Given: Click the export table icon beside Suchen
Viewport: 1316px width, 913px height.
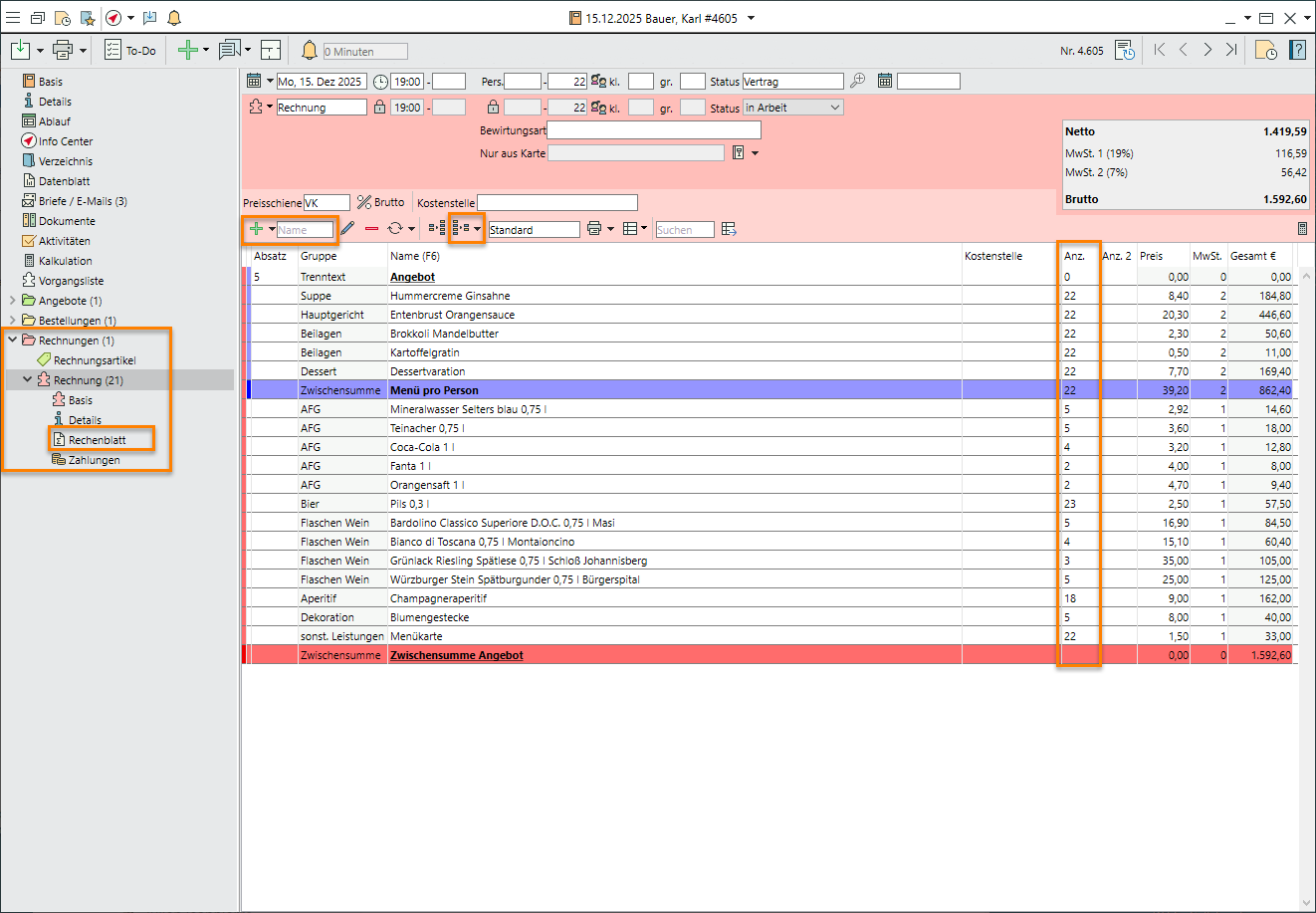Looking at the screenshot, I should (730, 229).
